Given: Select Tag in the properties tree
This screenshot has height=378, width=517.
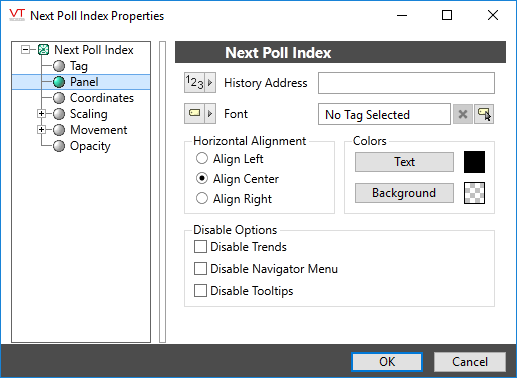Looking at the screenshot, I should 79,66.
